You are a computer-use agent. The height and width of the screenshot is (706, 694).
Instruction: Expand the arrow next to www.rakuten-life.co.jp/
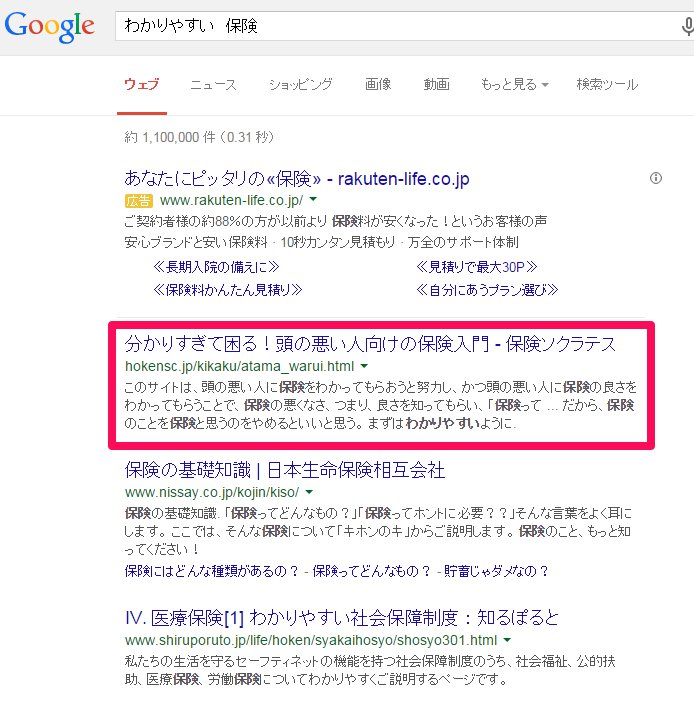pyautogui.click(x=313, y=199)
